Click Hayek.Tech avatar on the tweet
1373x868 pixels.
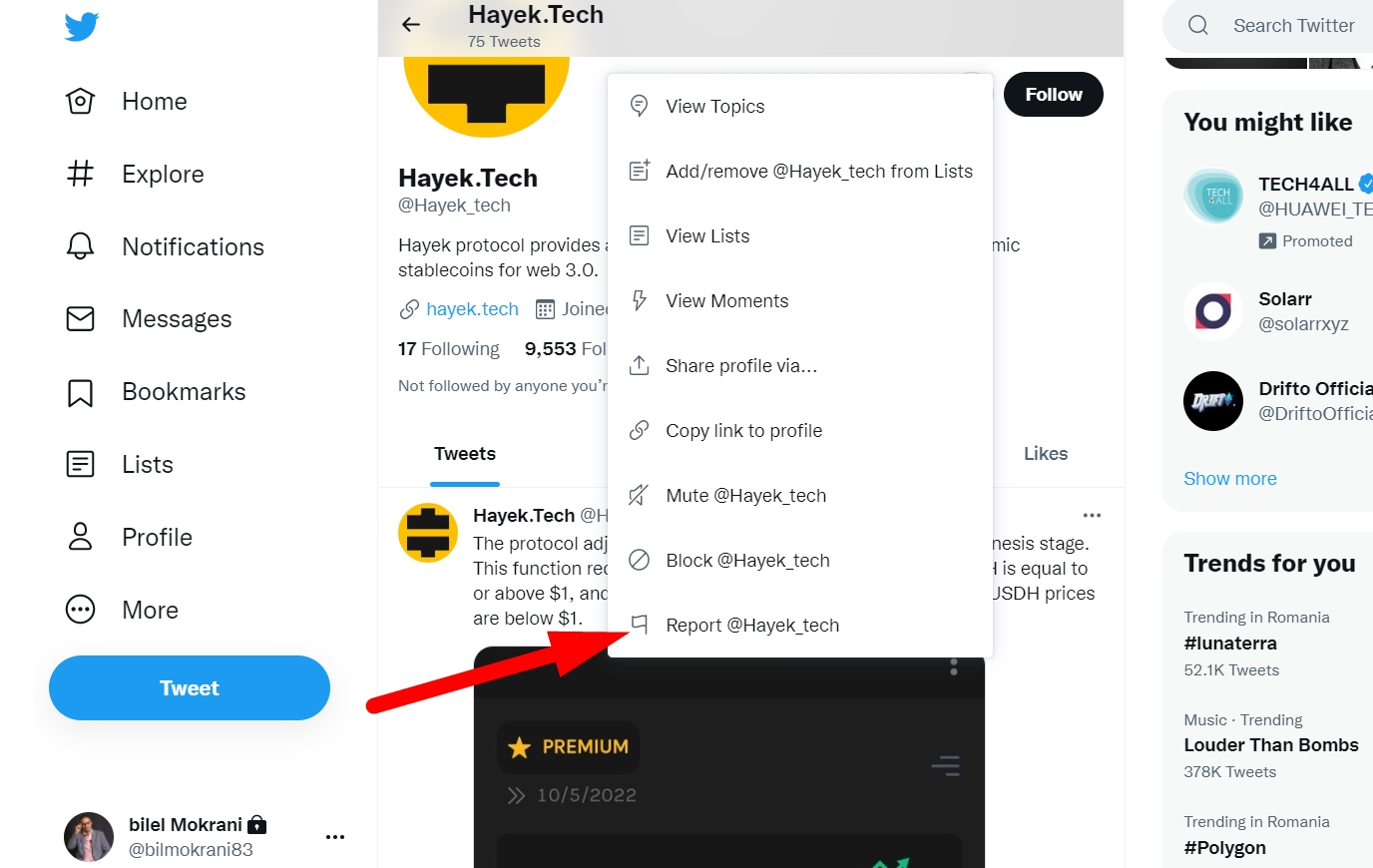(428, 533)
